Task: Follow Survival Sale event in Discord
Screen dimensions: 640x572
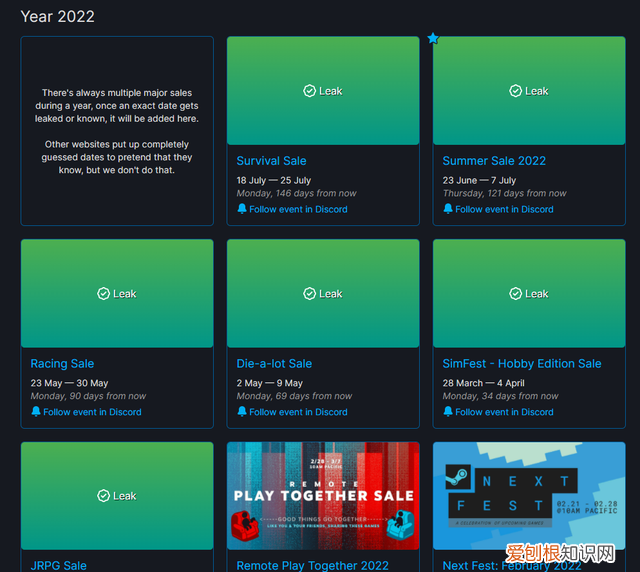Action: coord(298,209)
